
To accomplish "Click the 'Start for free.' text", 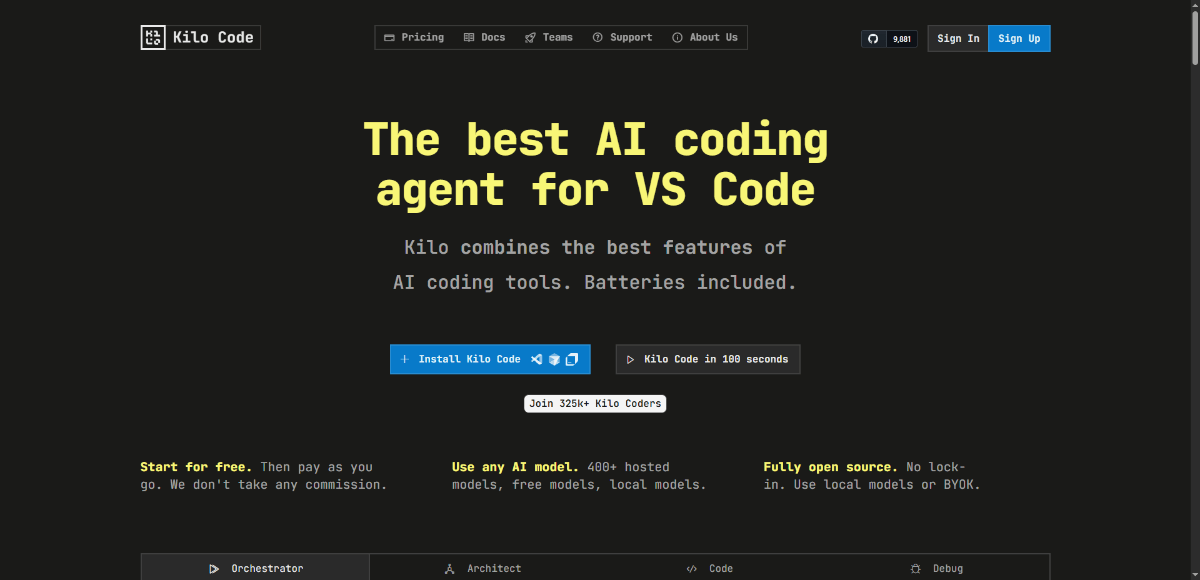I will click(196, 467).
